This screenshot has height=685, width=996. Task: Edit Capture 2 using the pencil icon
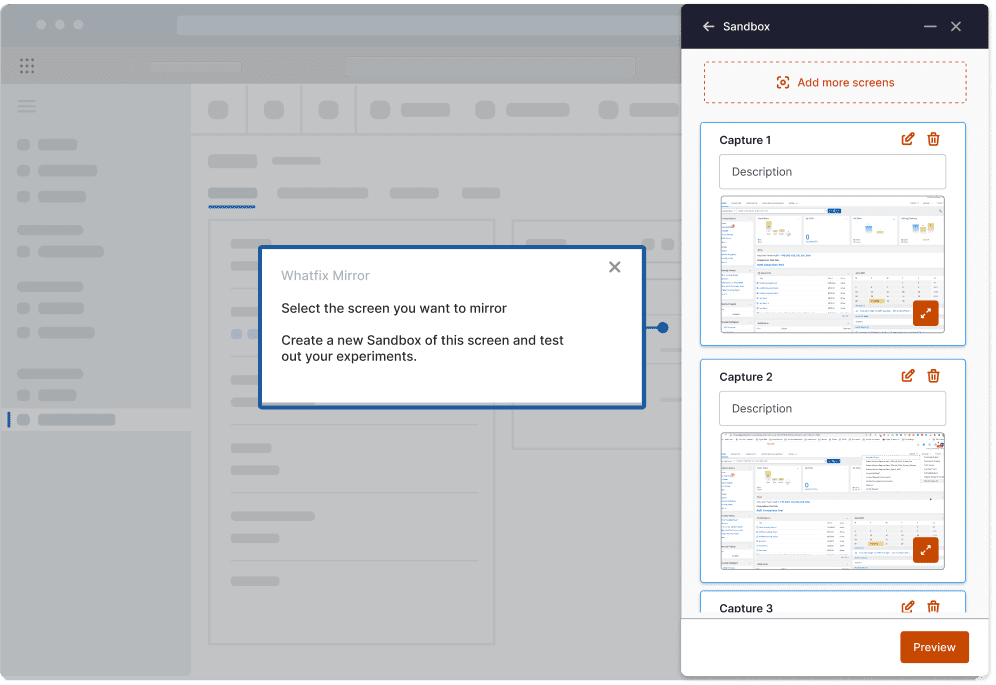(x=908, y=376)
